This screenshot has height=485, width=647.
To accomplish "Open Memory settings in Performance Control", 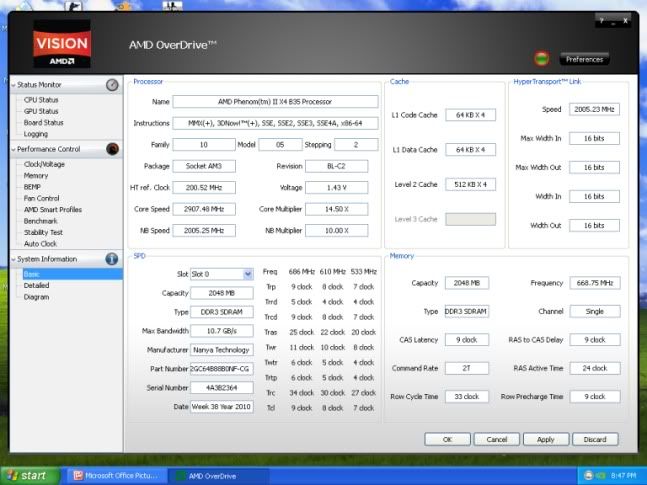I will coord(36,175).
